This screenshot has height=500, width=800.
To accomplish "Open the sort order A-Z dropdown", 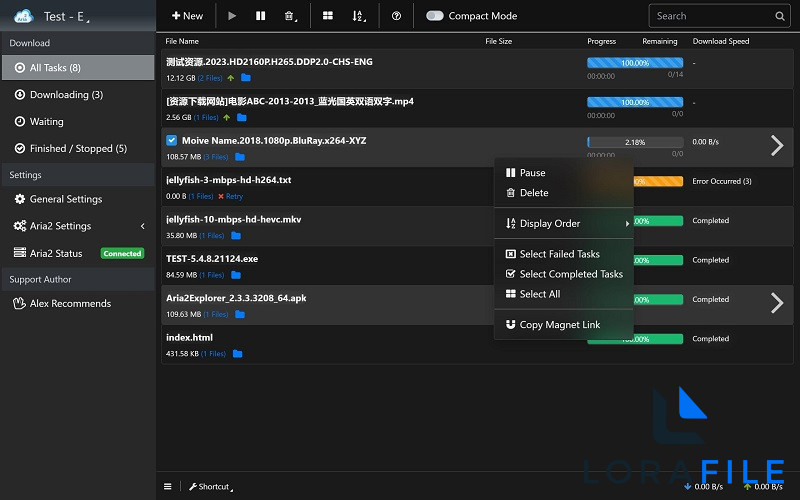I will coord(359,16).
